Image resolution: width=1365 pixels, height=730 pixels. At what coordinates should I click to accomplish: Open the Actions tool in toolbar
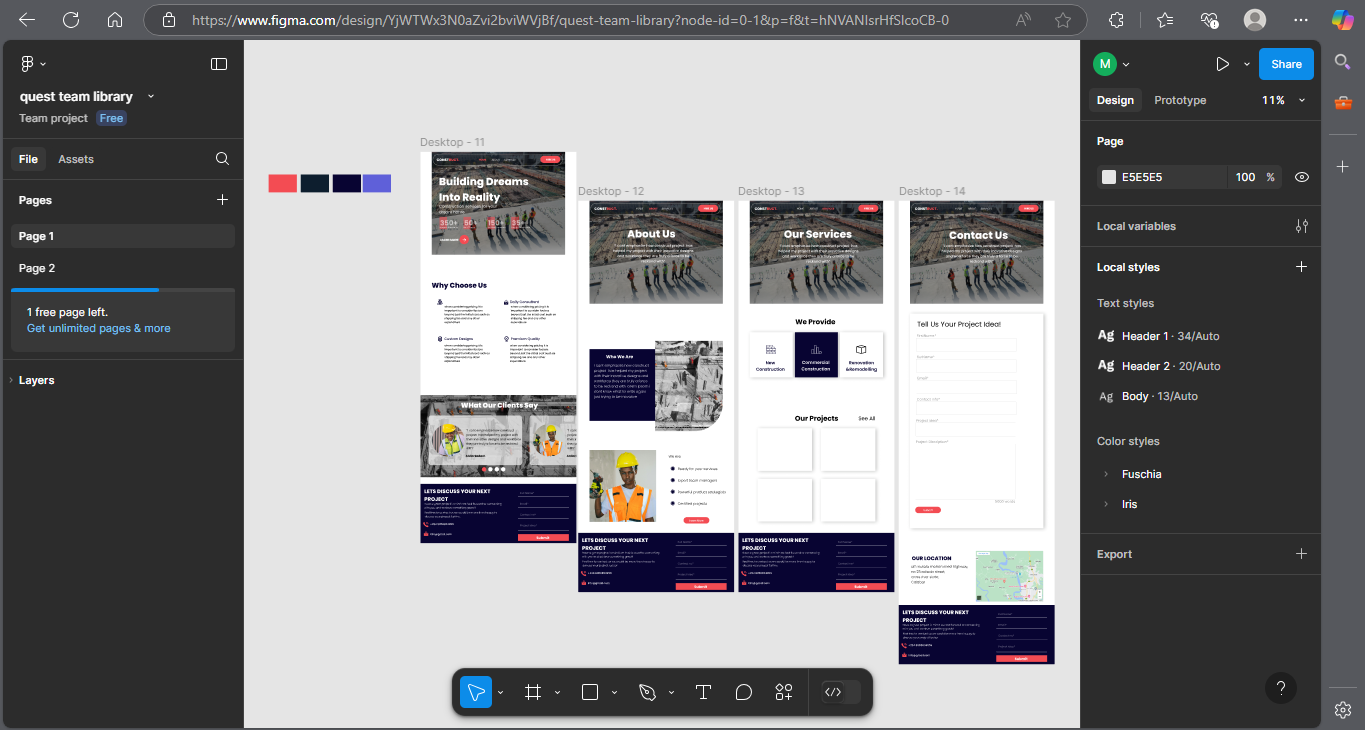(x=784, y=692)
